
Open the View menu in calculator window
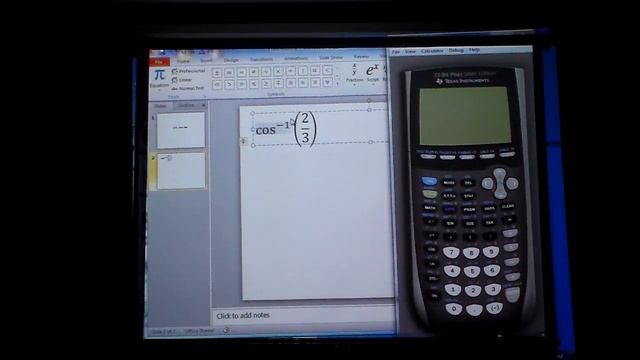[410, 51]
